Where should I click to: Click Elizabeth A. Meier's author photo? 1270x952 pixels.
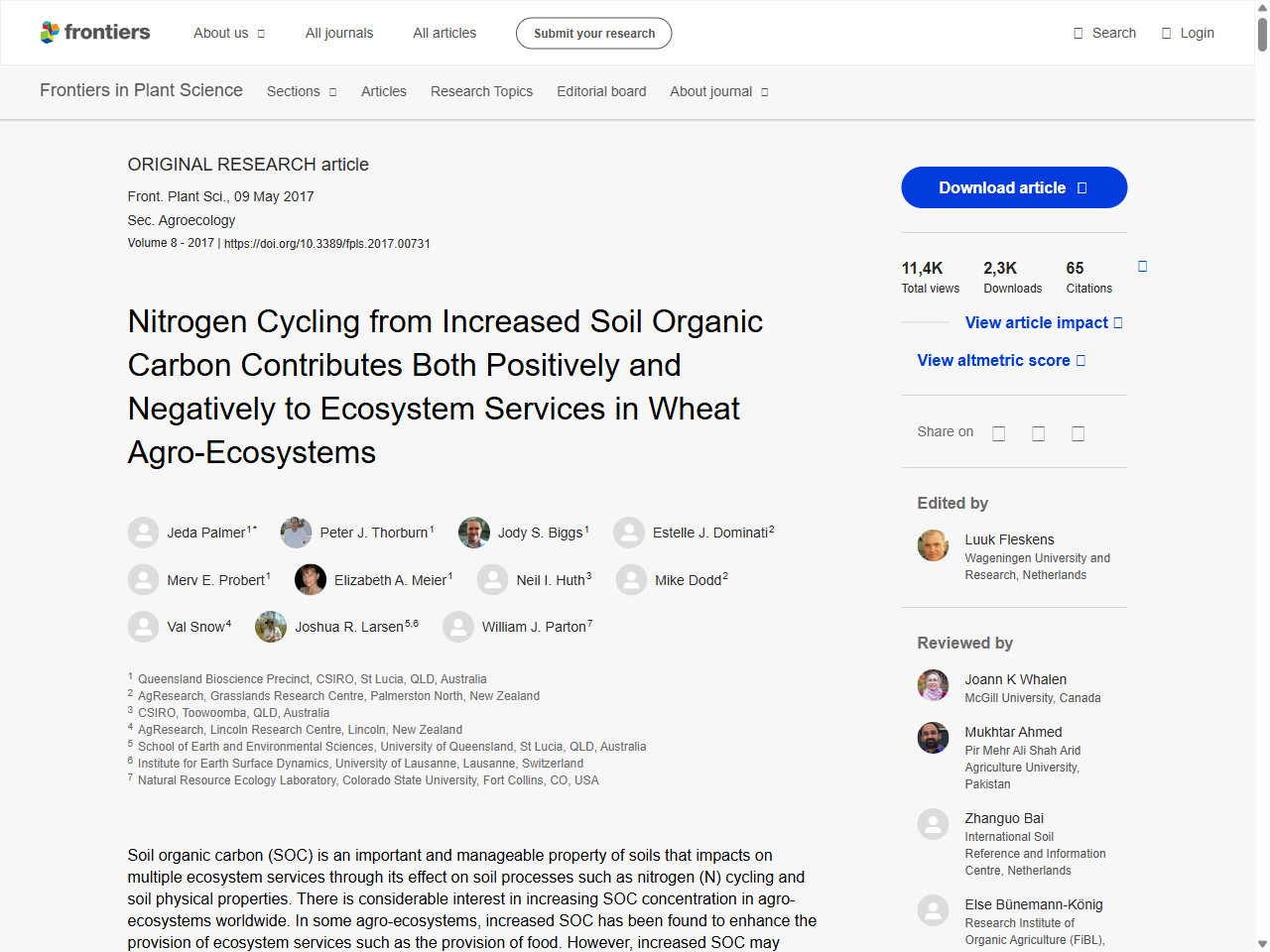tap(311, 579)
